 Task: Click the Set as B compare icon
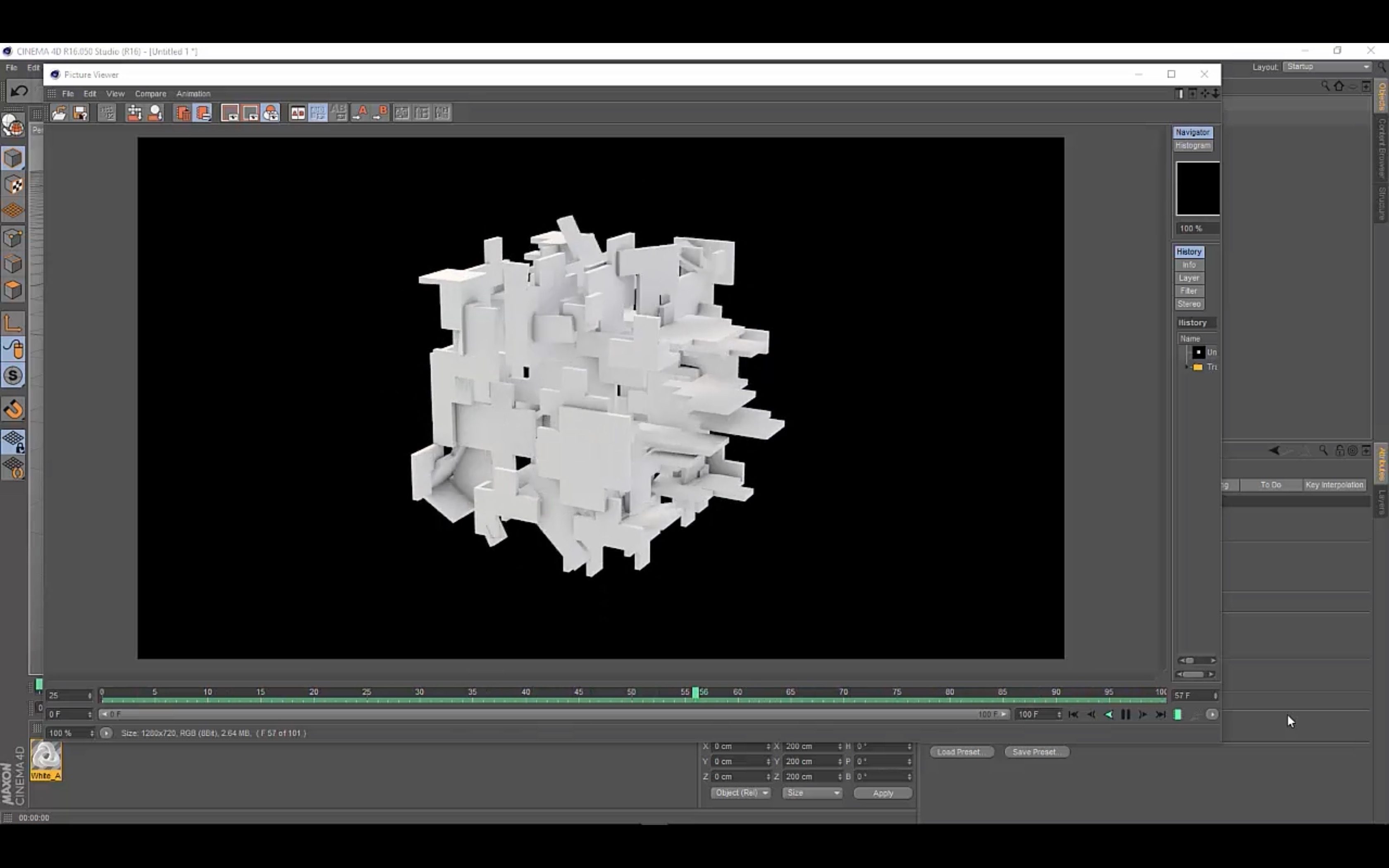(x=380, y=113)
